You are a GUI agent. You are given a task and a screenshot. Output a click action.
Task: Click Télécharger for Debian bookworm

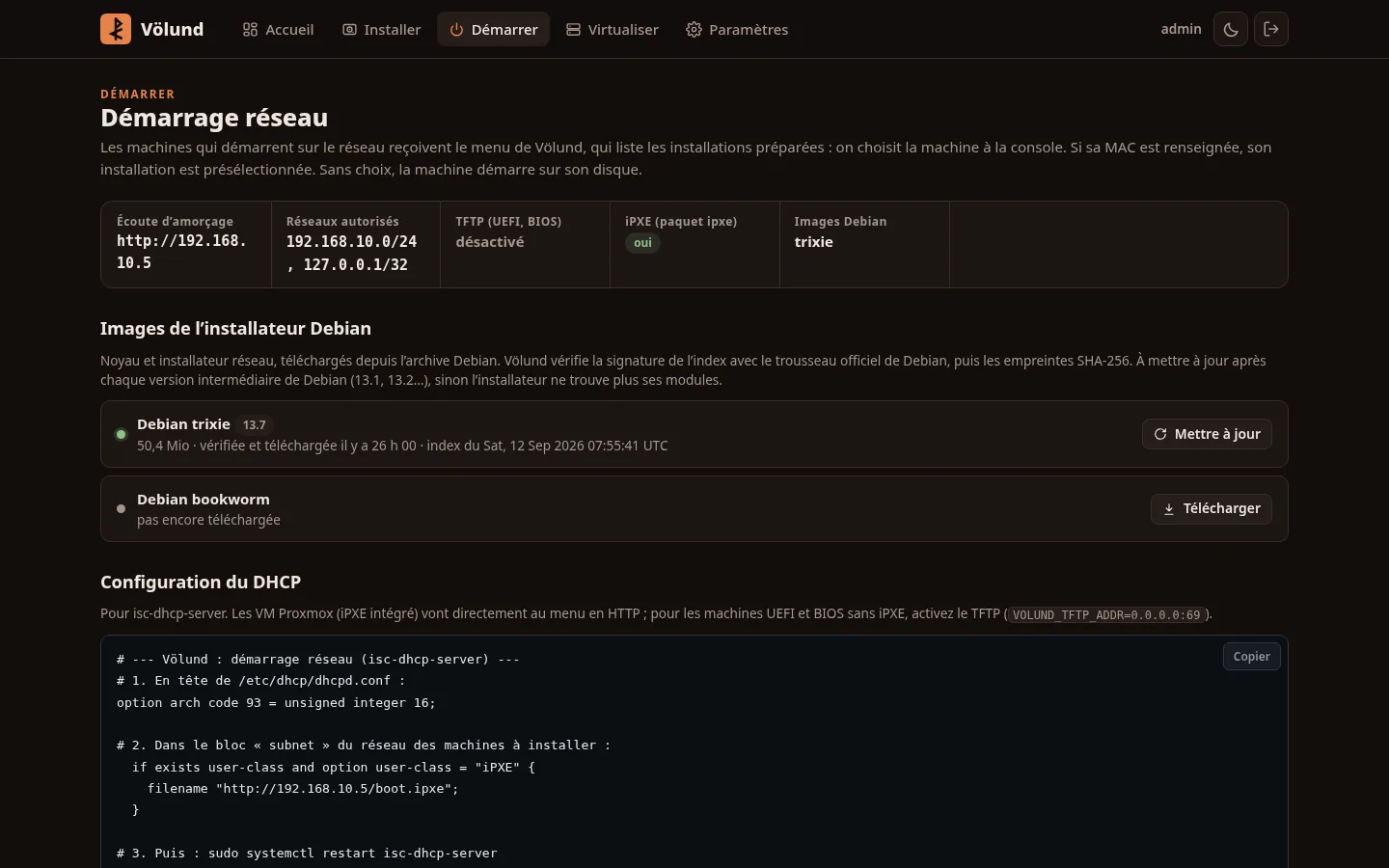tap(1212, 508)
